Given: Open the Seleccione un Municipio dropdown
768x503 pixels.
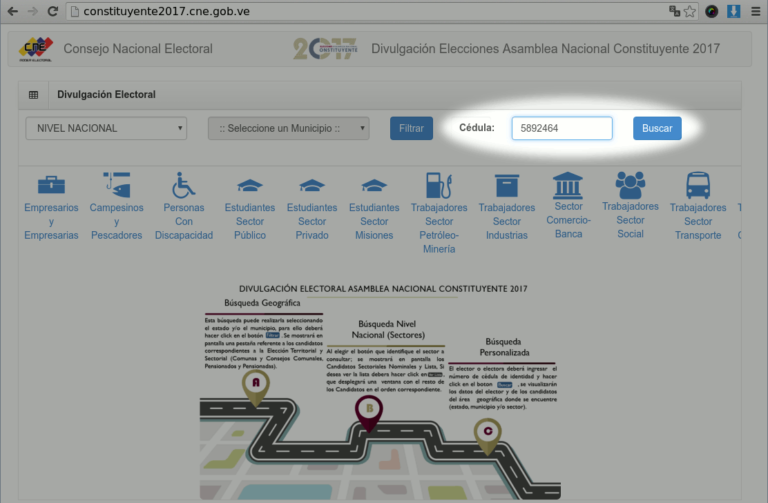Looking at the screenshot, I should click(x=288, y=128).
